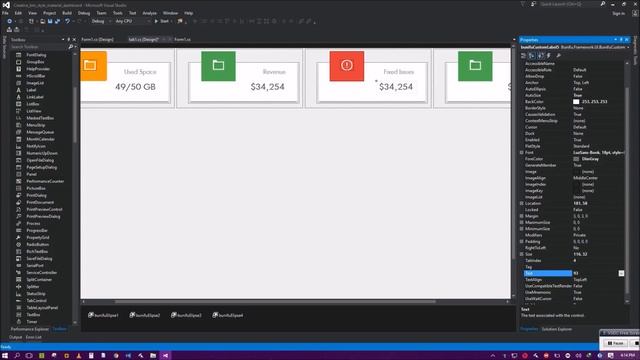Expand the MaximumSize property node
Viewport: 640px width, 360px height.
(522, 222)
